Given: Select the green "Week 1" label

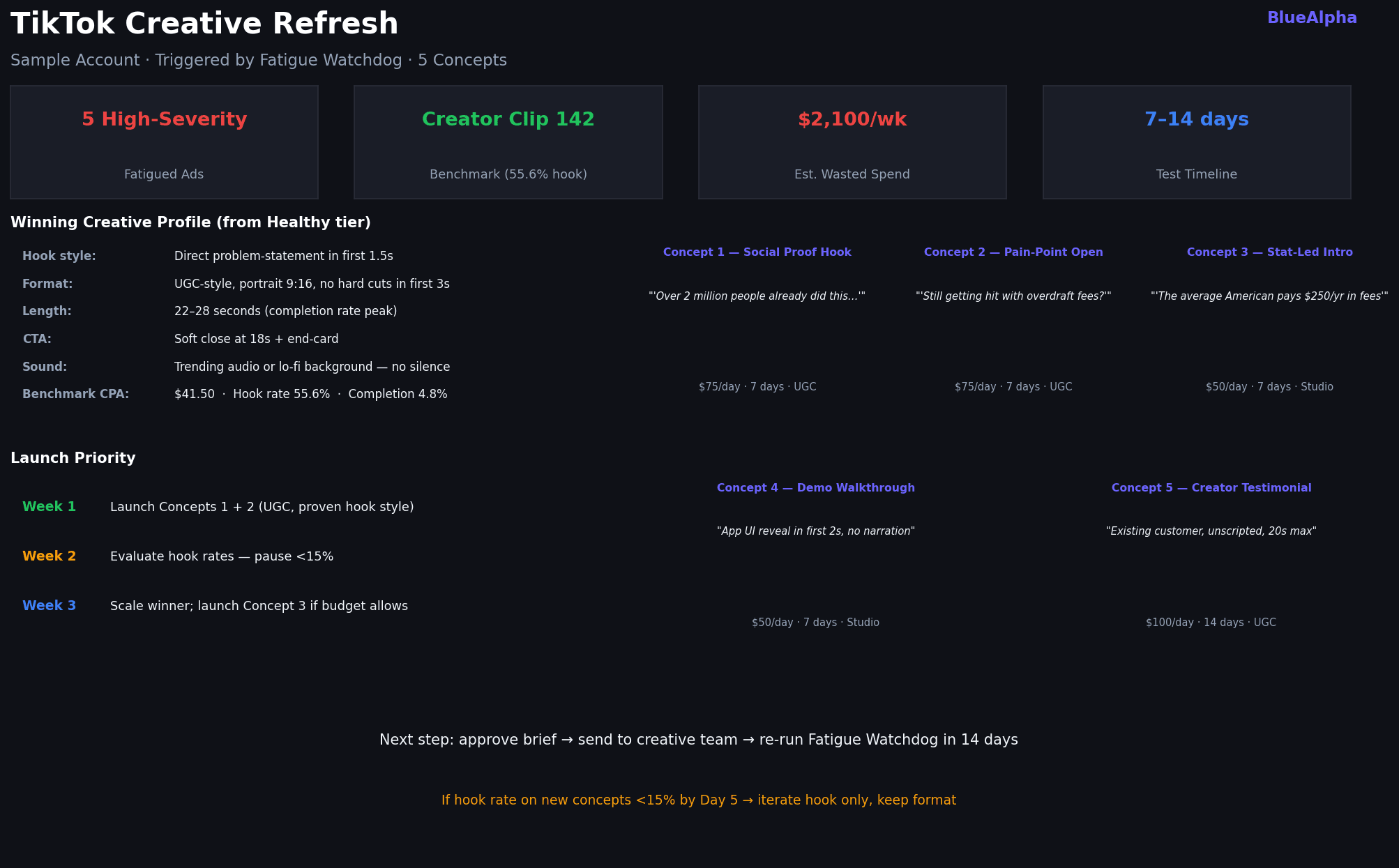Looking at the screenshot, I should [x=49, y=507].
